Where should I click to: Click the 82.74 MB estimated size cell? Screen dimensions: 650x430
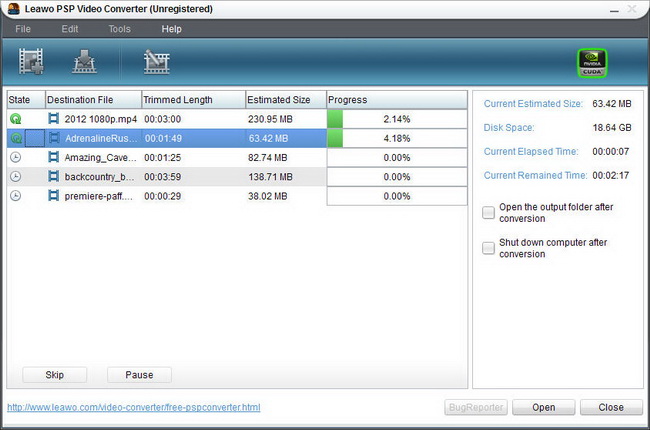[x=268, y=158]
